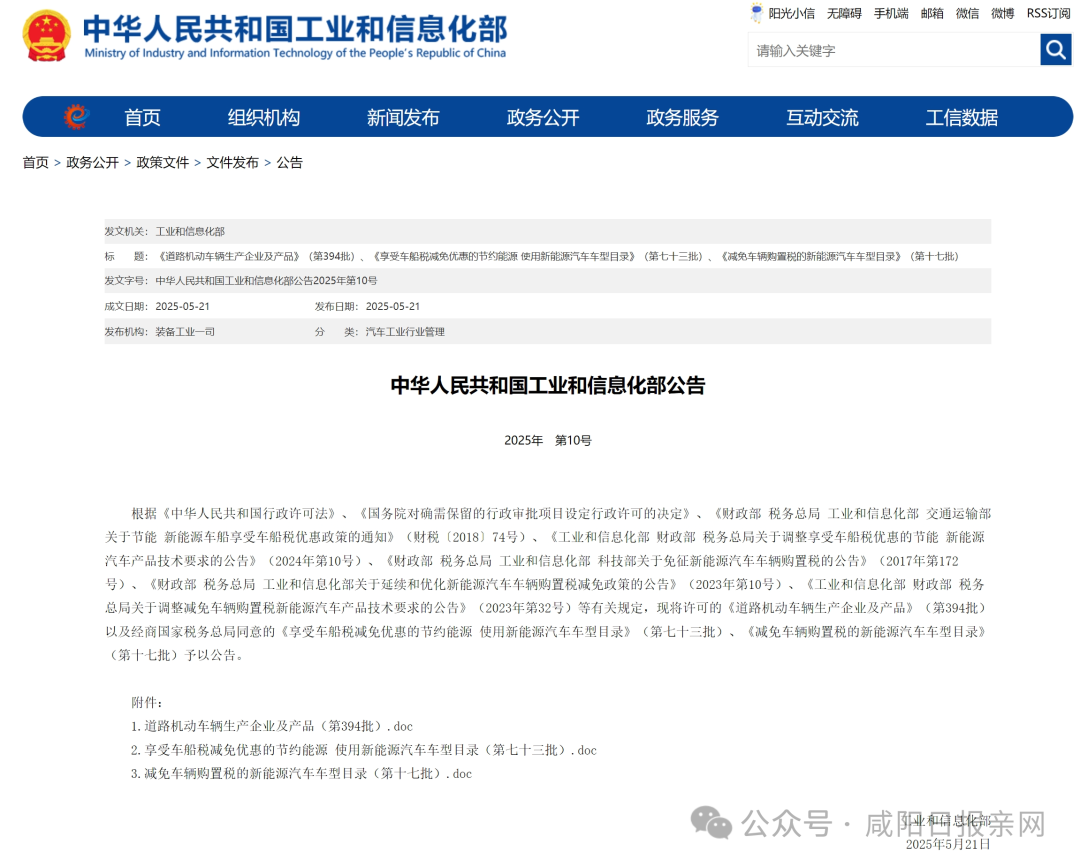This screenshot has height=867, width=1080.
Task: Click the 2025年5月21日 signature date
Action: (x=948, y=844)
